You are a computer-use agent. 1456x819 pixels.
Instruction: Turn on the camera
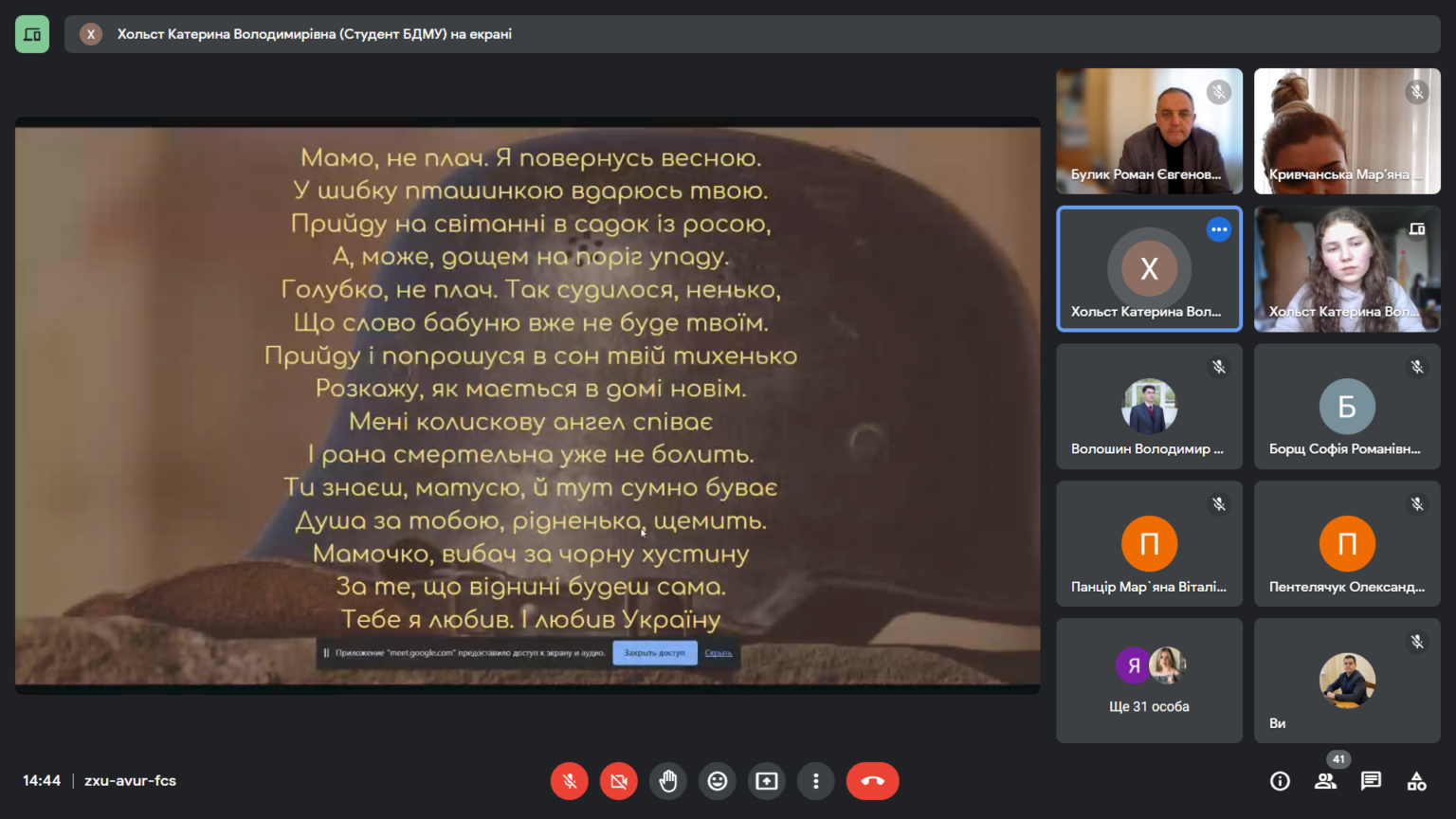pyautogui.click(x=619, y=781)
